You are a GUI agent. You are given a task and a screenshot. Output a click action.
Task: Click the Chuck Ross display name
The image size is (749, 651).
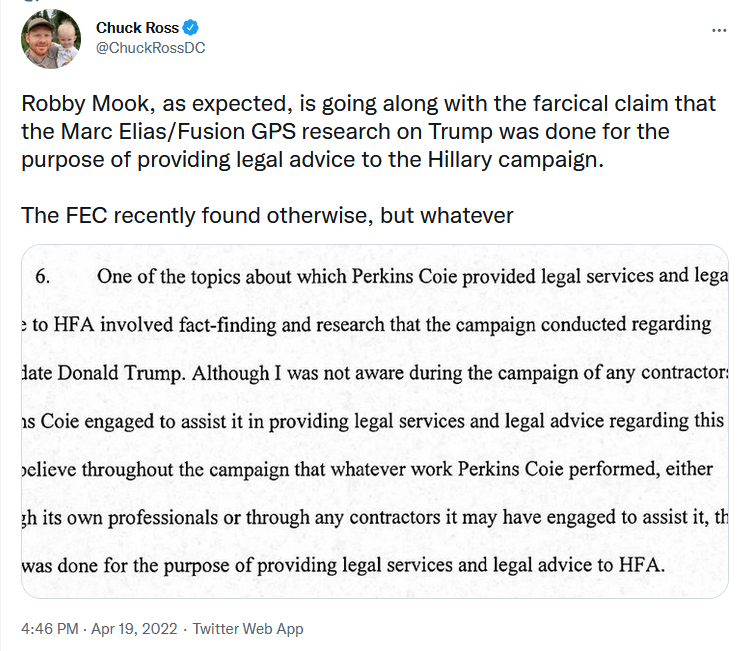tap(137, 27)
